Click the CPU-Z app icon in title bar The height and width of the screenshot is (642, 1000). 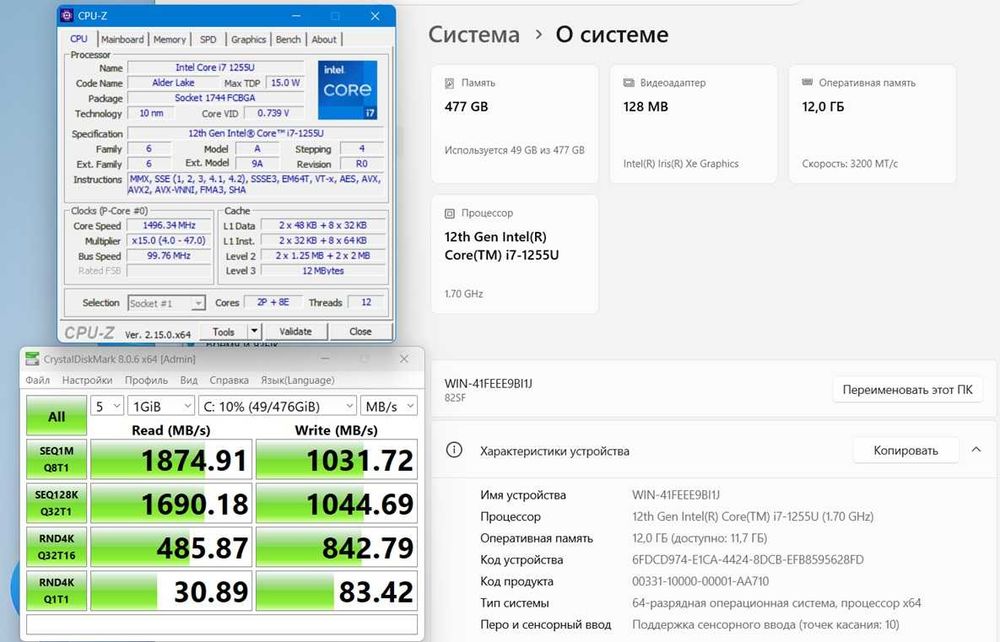click(67, 15)
